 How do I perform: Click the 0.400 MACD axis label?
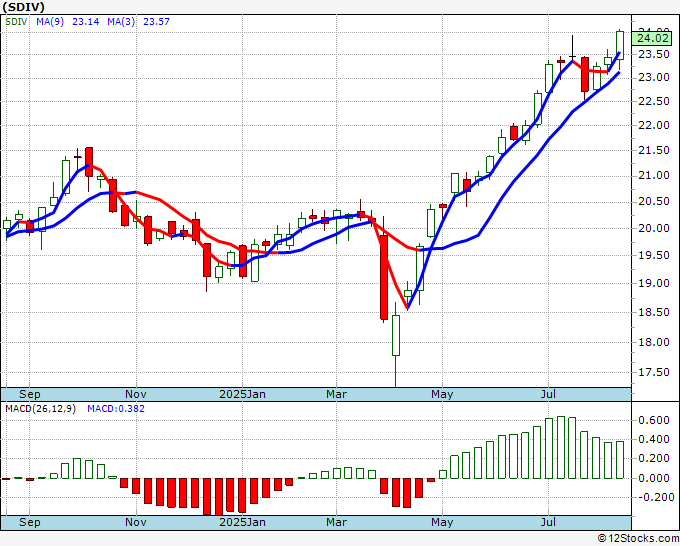654,439
